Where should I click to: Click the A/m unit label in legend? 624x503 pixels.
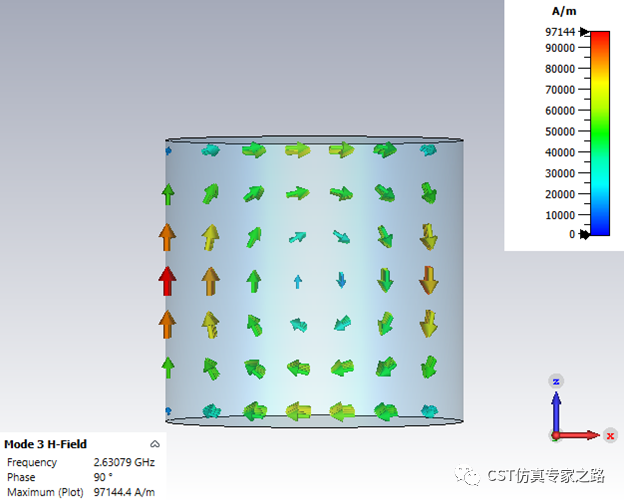(564, 12)
